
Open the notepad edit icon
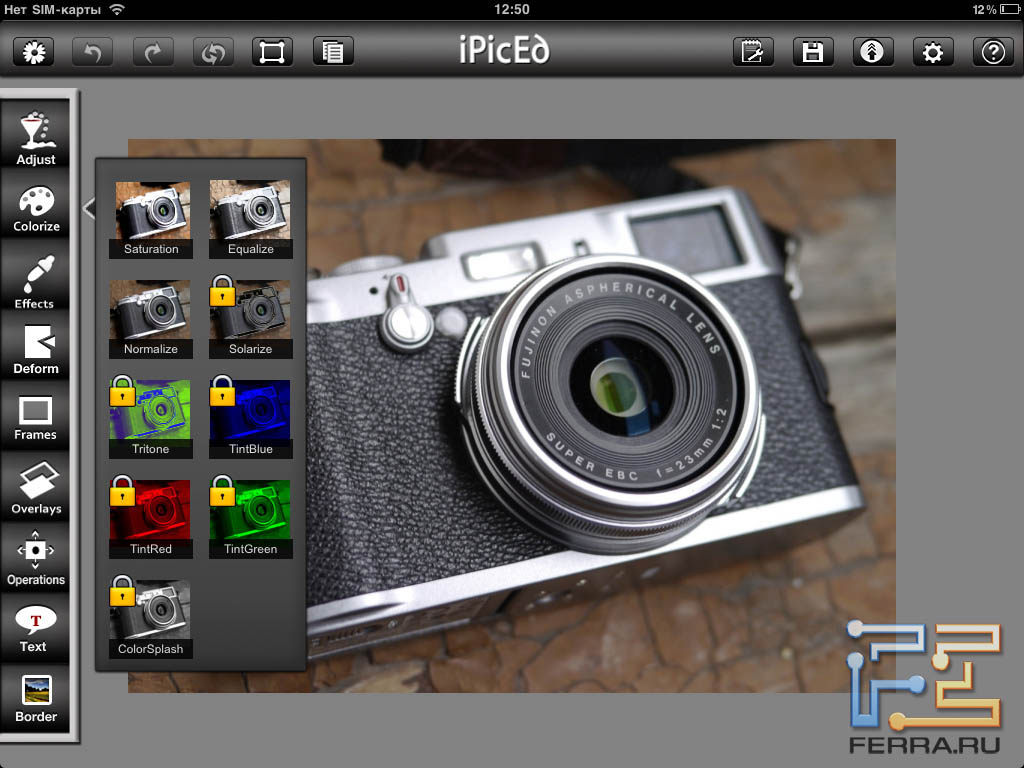[753, 52]
